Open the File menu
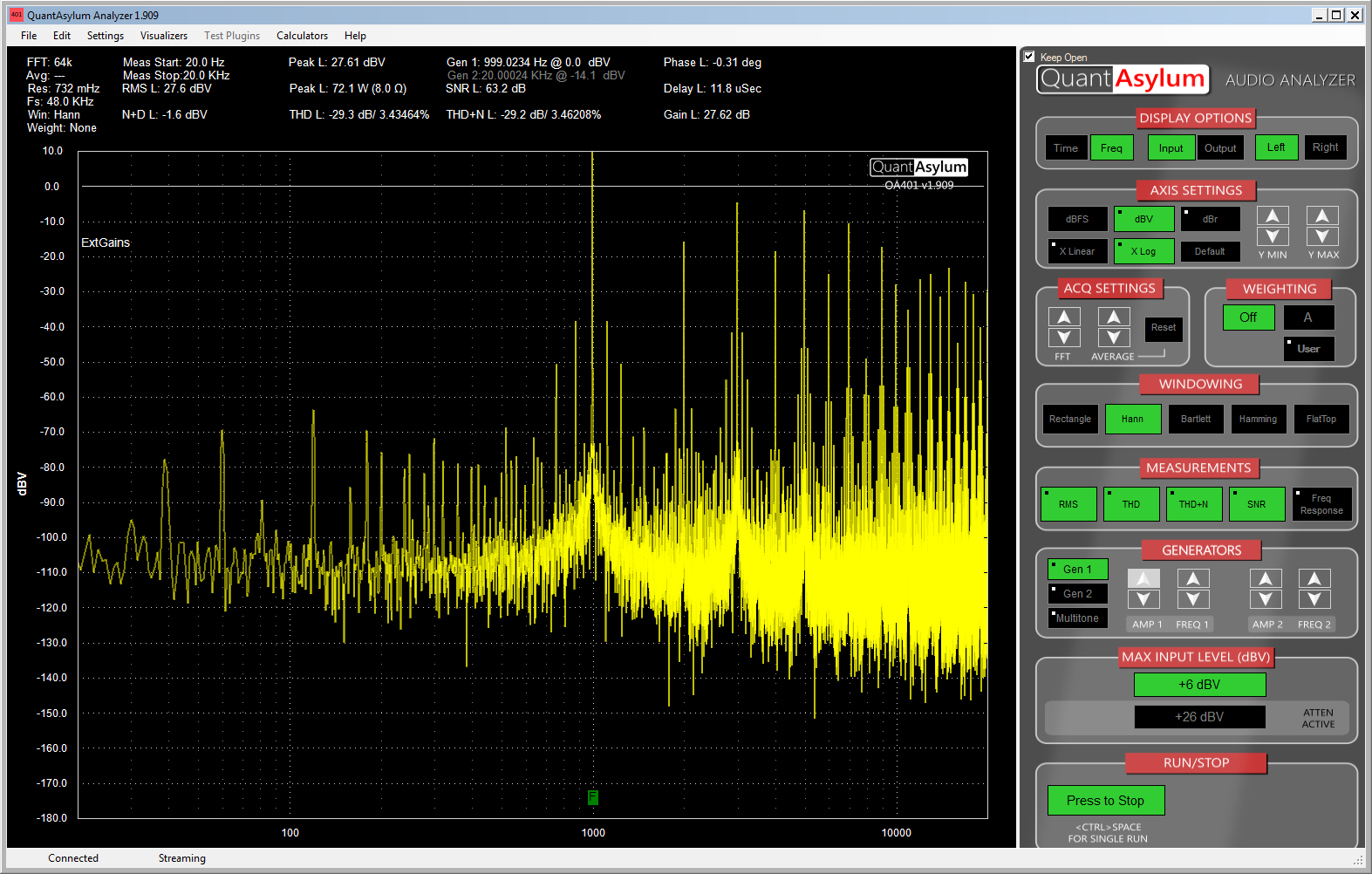The image size is (1372, 874). coord(29,36)
